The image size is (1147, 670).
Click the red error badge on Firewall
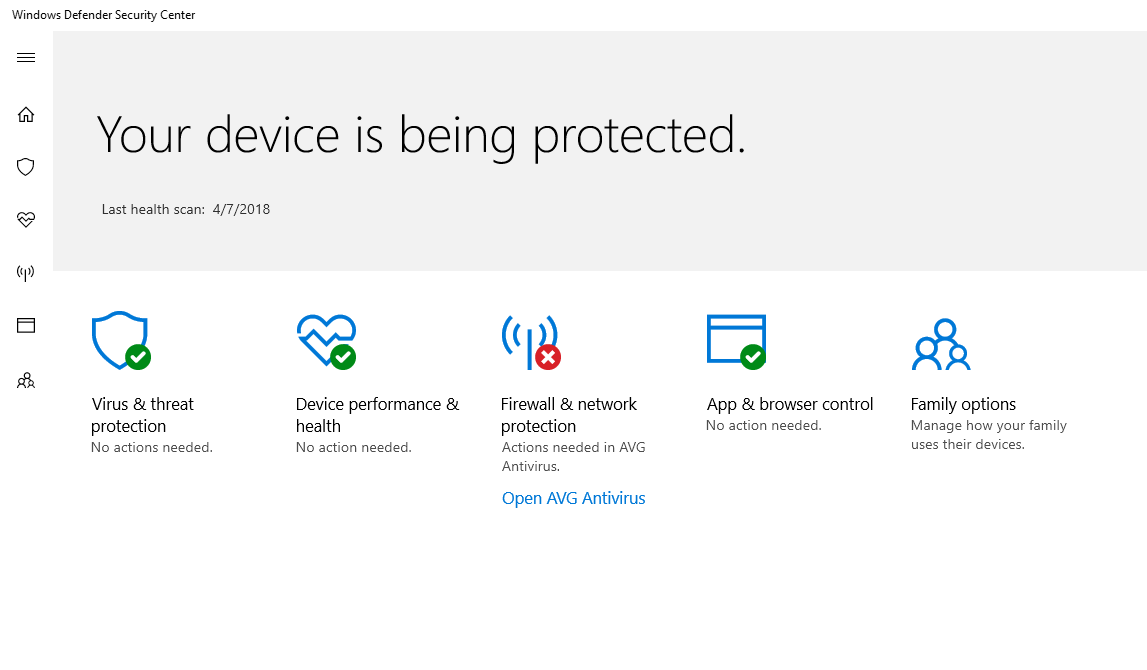point(548,357)
